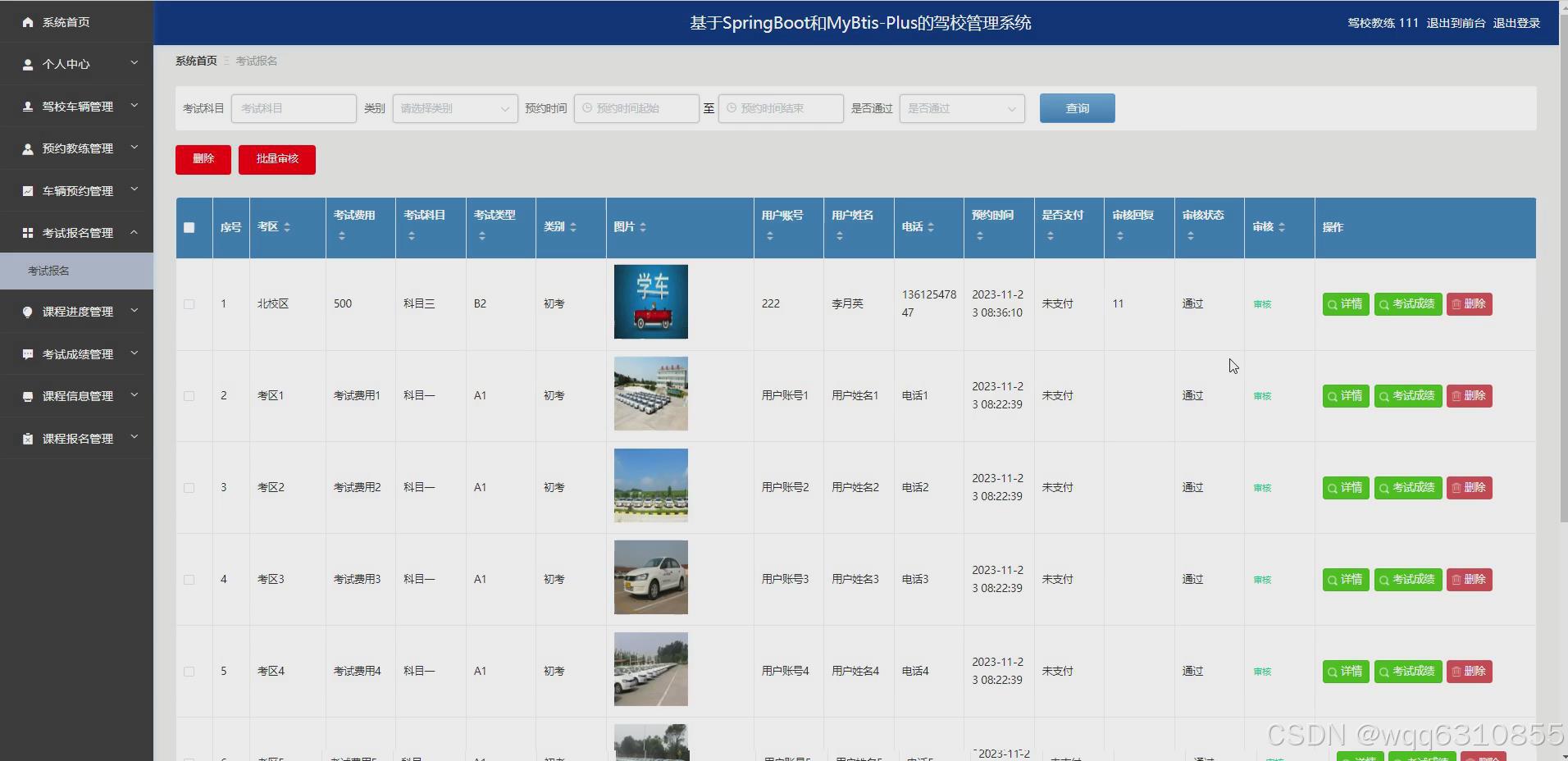Click 退出登录 in the top bar
The width and height of the screenshot is (1568, 761).
click(1516, 23)
